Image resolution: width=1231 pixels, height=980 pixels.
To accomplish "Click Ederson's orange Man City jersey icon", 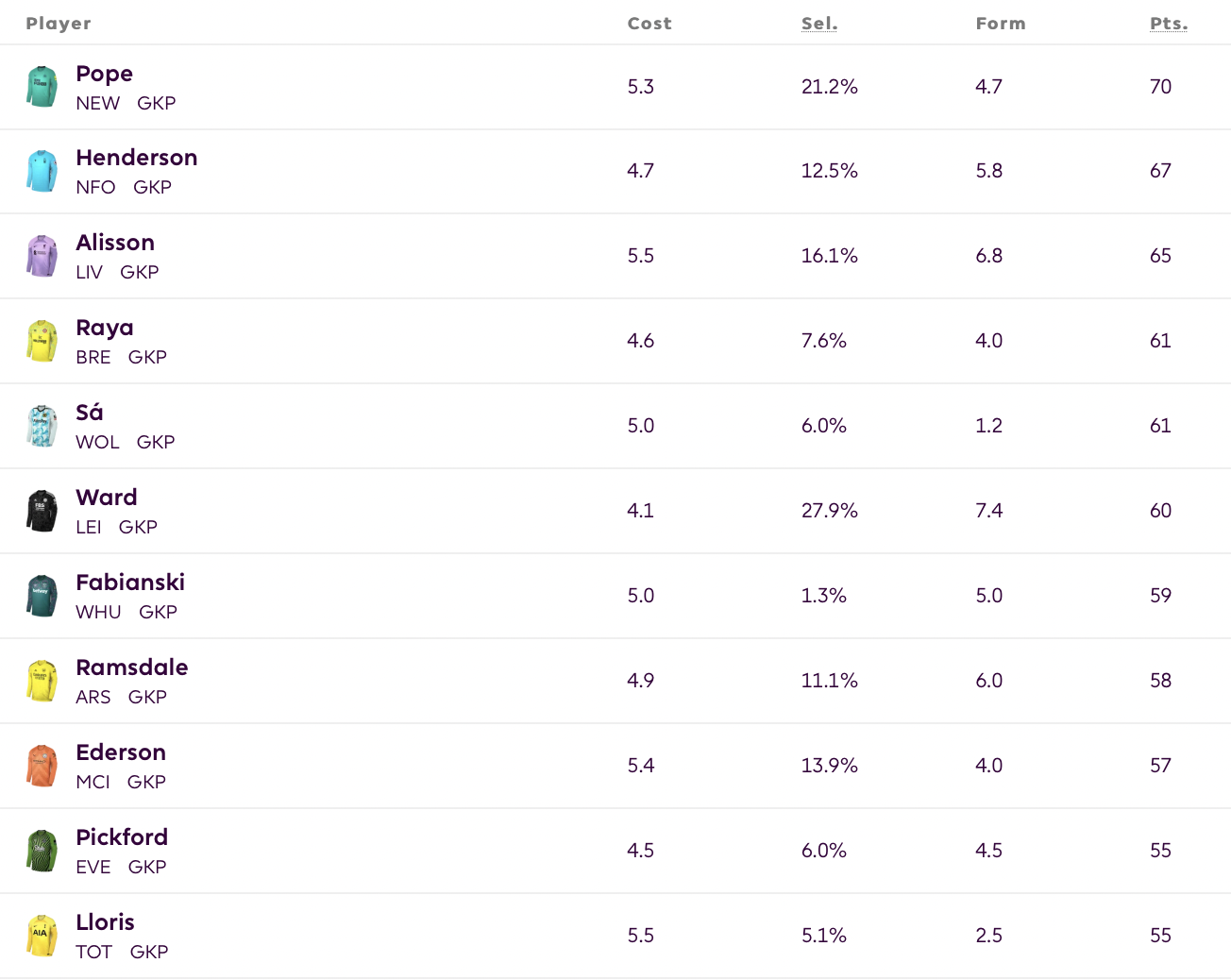I will pos(42,766).
